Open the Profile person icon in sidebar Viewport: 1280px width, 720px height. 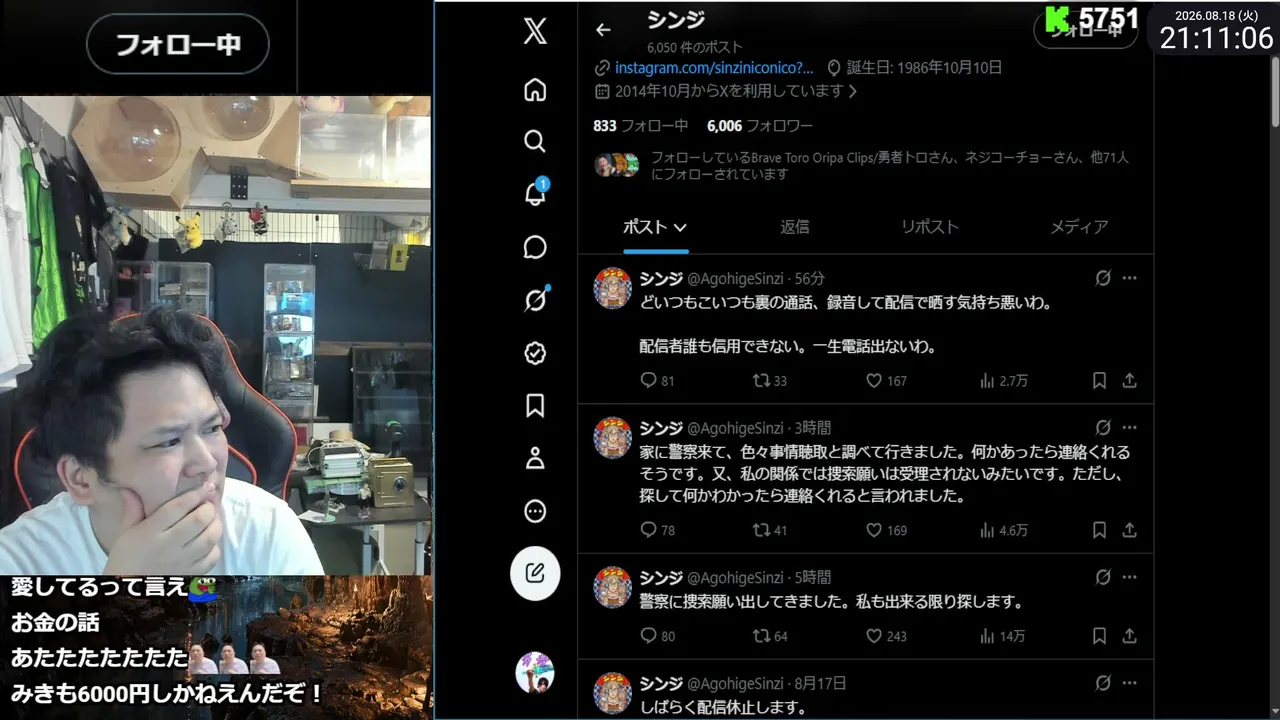pos(535,458)
